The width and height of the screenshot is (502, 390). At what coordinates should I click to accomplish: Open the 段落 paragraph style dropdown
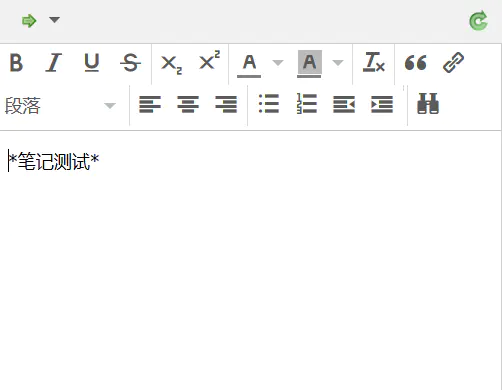coord(60,106)
